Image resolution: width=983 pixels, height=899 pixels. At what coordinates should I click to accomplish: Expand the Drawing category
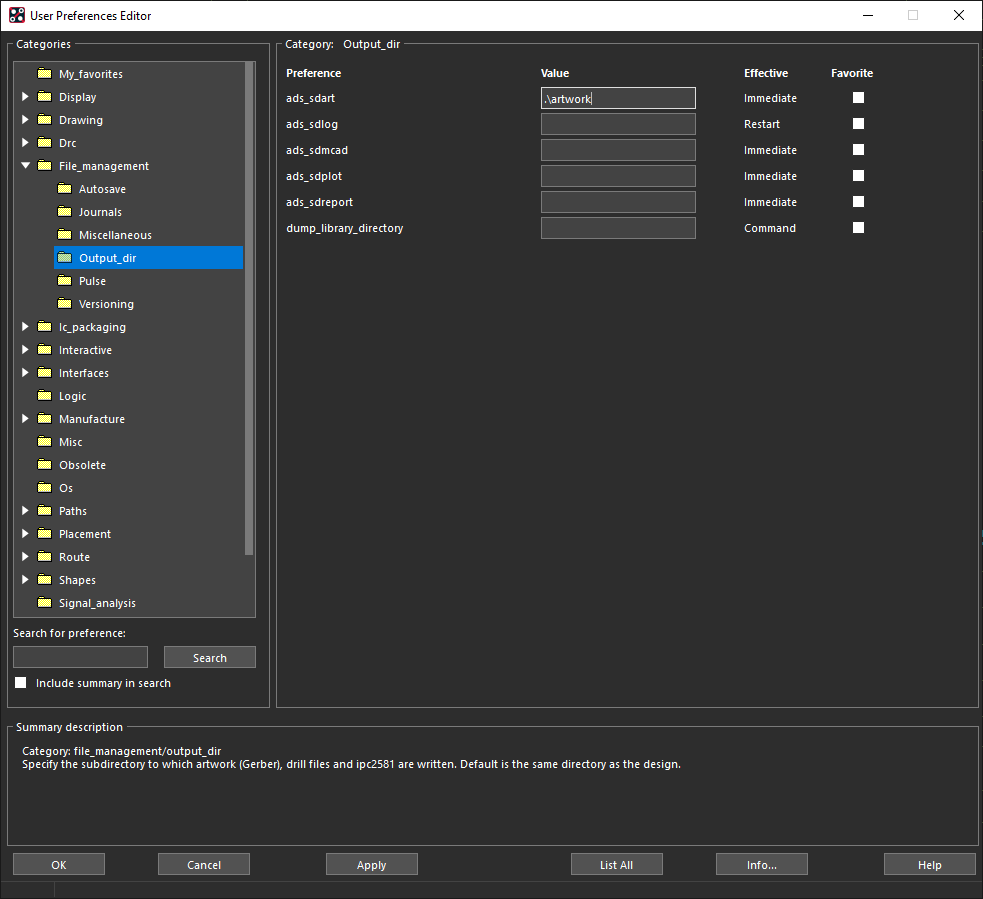click(25, 119)
